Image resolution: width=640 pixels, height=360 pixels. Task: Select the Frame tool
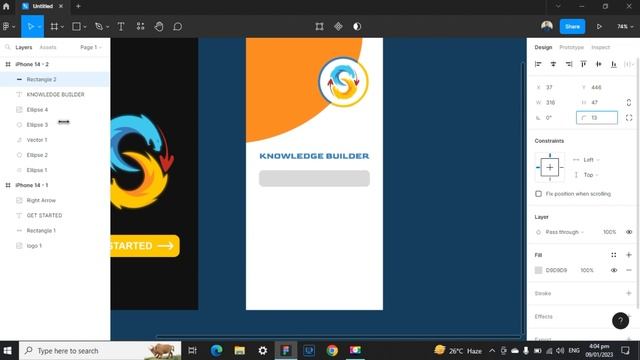click(x=54, y=27)
